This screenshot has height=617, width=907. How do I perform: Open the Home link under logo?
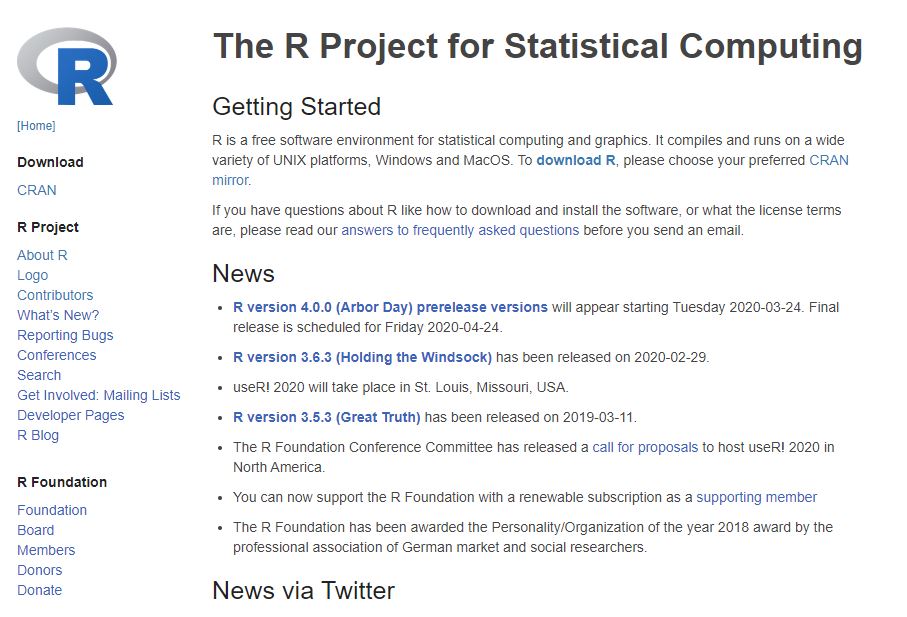click(x=36, y=126)
